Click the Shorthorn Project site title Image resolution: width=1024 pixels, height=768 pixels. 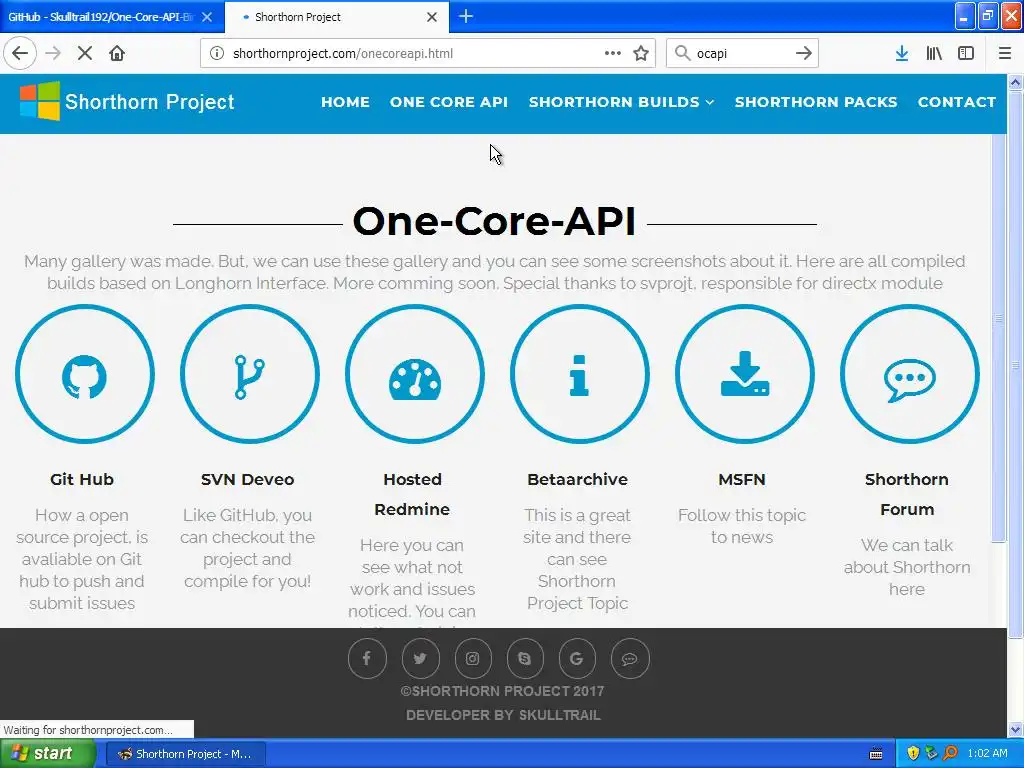click(150, 102)
